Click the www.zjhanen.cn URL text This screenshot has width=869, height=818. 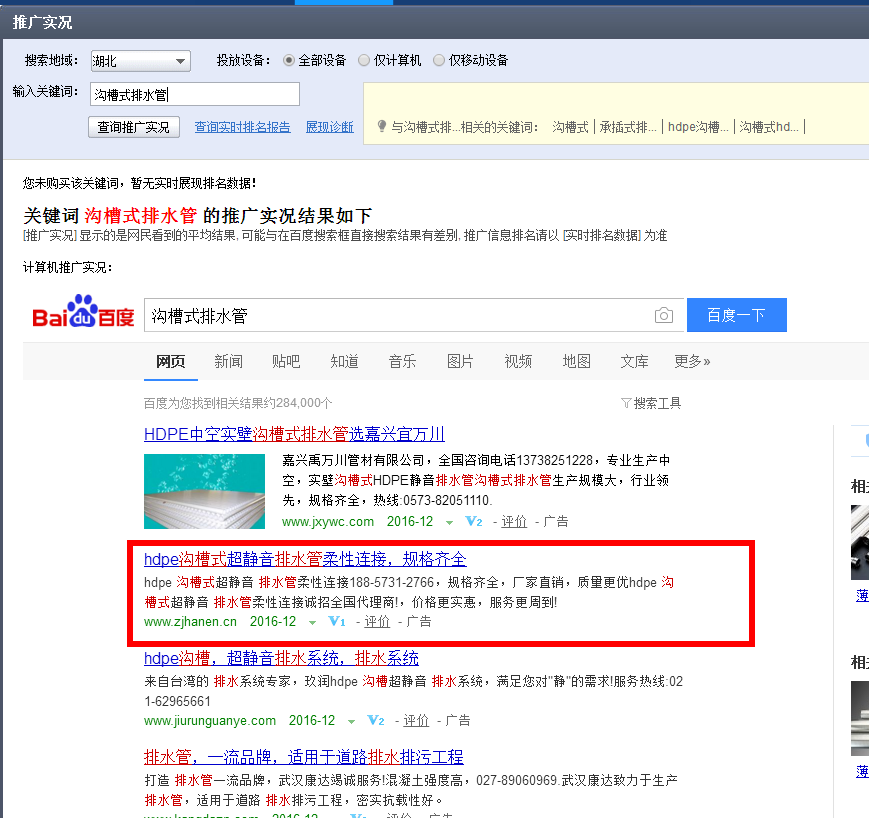pyautogui.click(x=190, y=621)
